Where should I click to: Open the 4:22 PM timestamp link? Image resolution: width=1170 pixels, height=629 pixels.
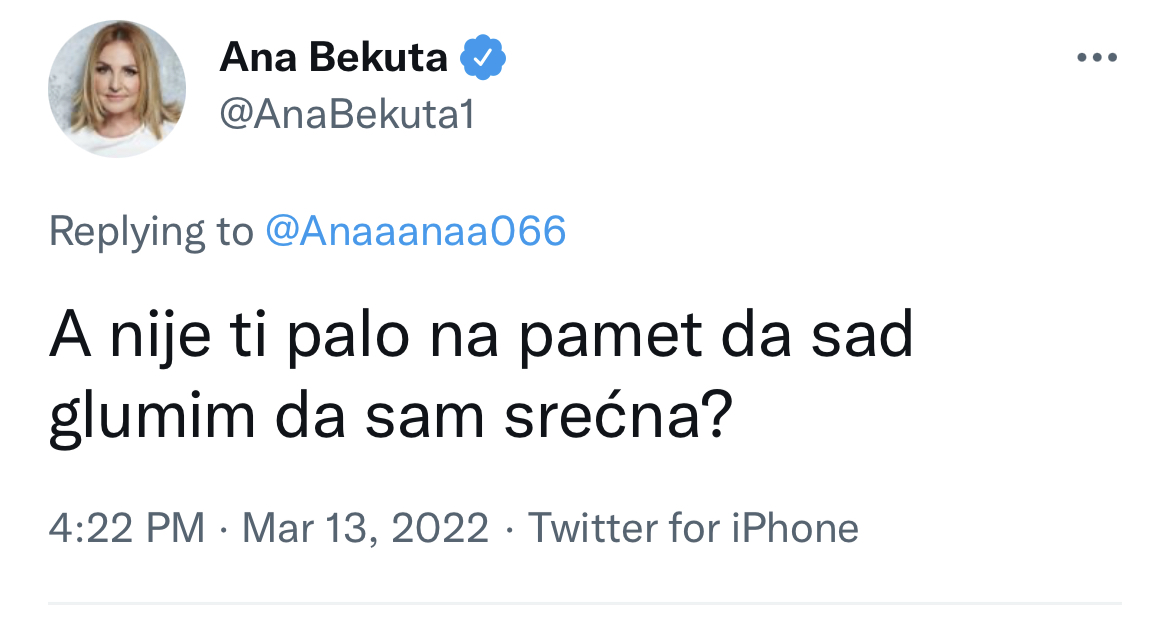(x=127, y=528)
